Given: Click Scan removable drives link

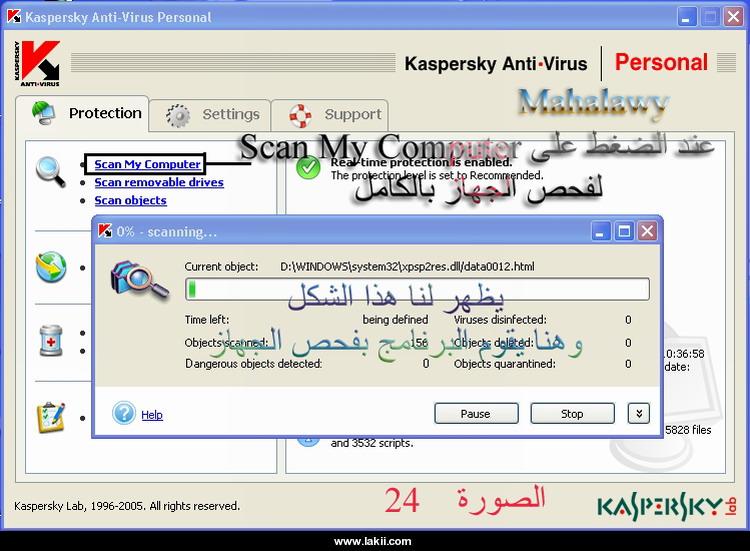Looking at the screenshot, I should 159,182.
